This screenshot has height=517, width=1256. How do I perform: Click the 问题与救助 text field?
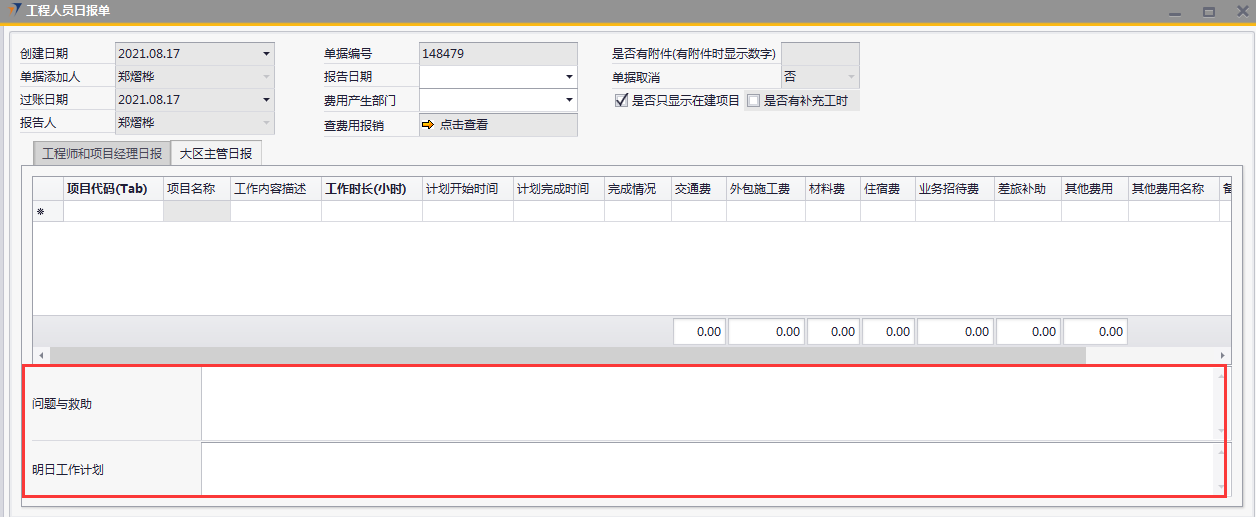pos(708,403)
